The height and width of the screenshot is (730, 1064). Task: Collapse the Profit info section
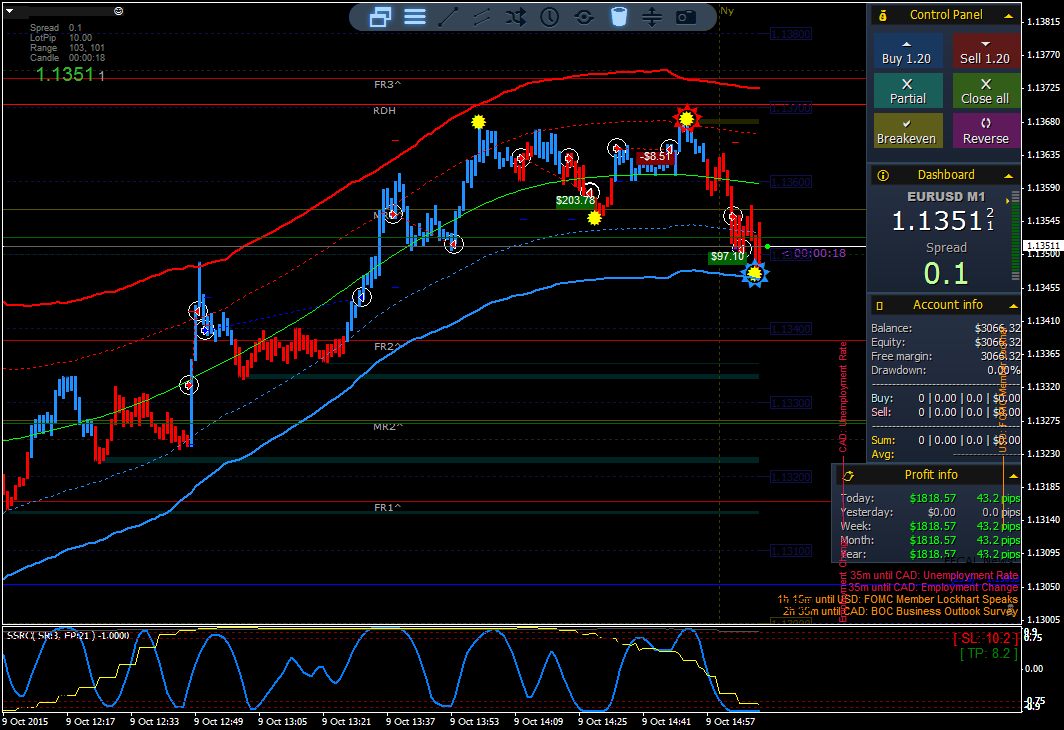click(1013, 476)
